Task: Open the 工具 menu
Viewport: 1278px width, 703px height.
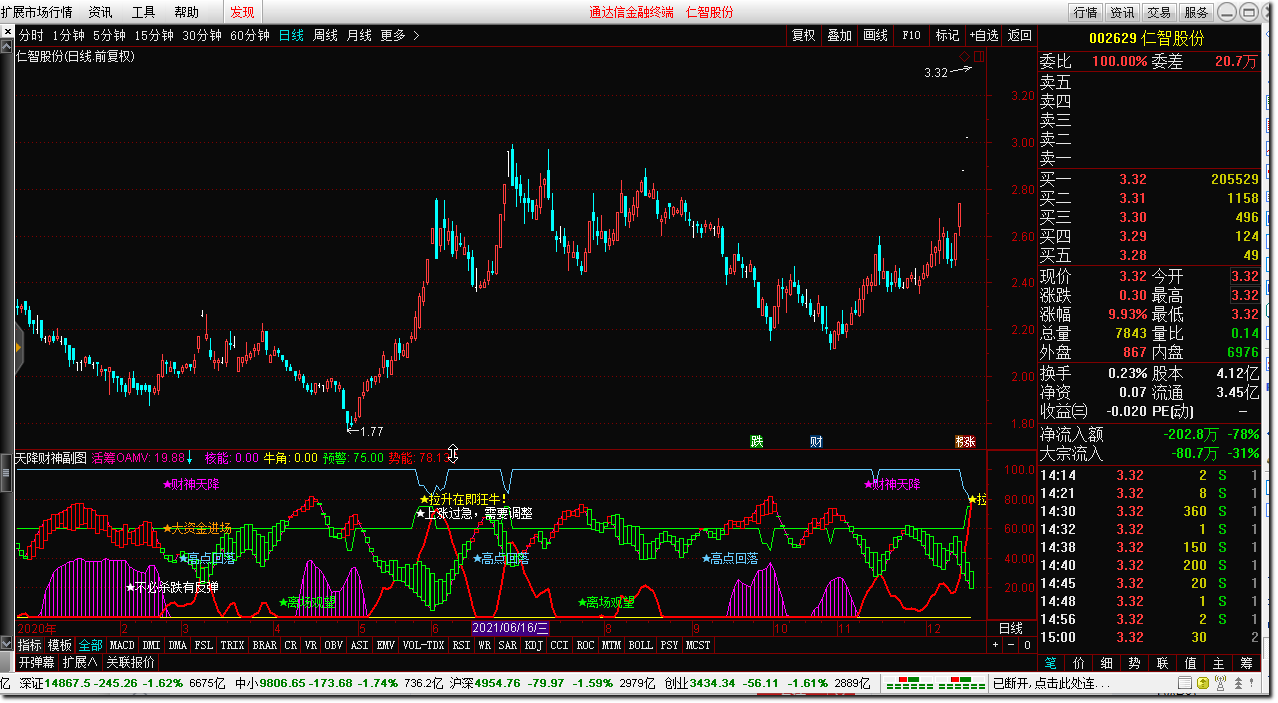Action: 143,12
